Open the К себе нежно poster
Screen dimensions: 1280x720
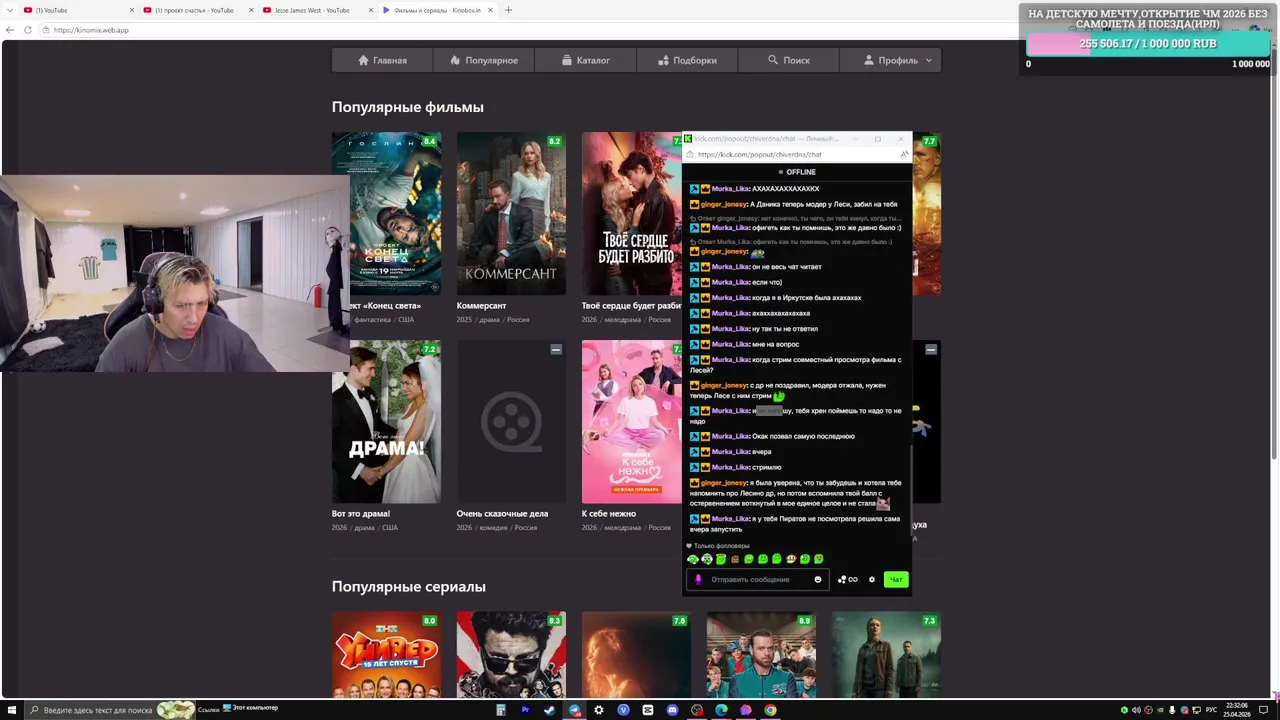pyautogui.click(x=632, y=421)
